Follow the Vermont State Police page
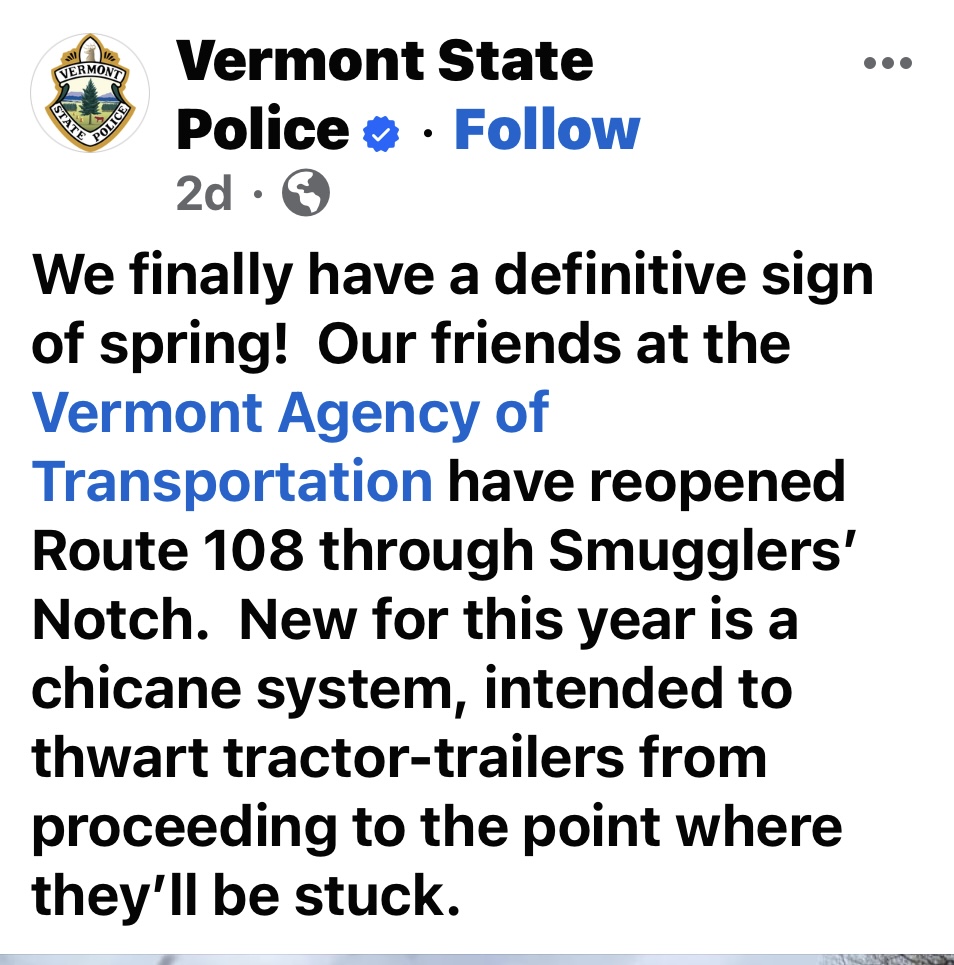The width and height of the screenshot is (954, 965). point(547,130)
